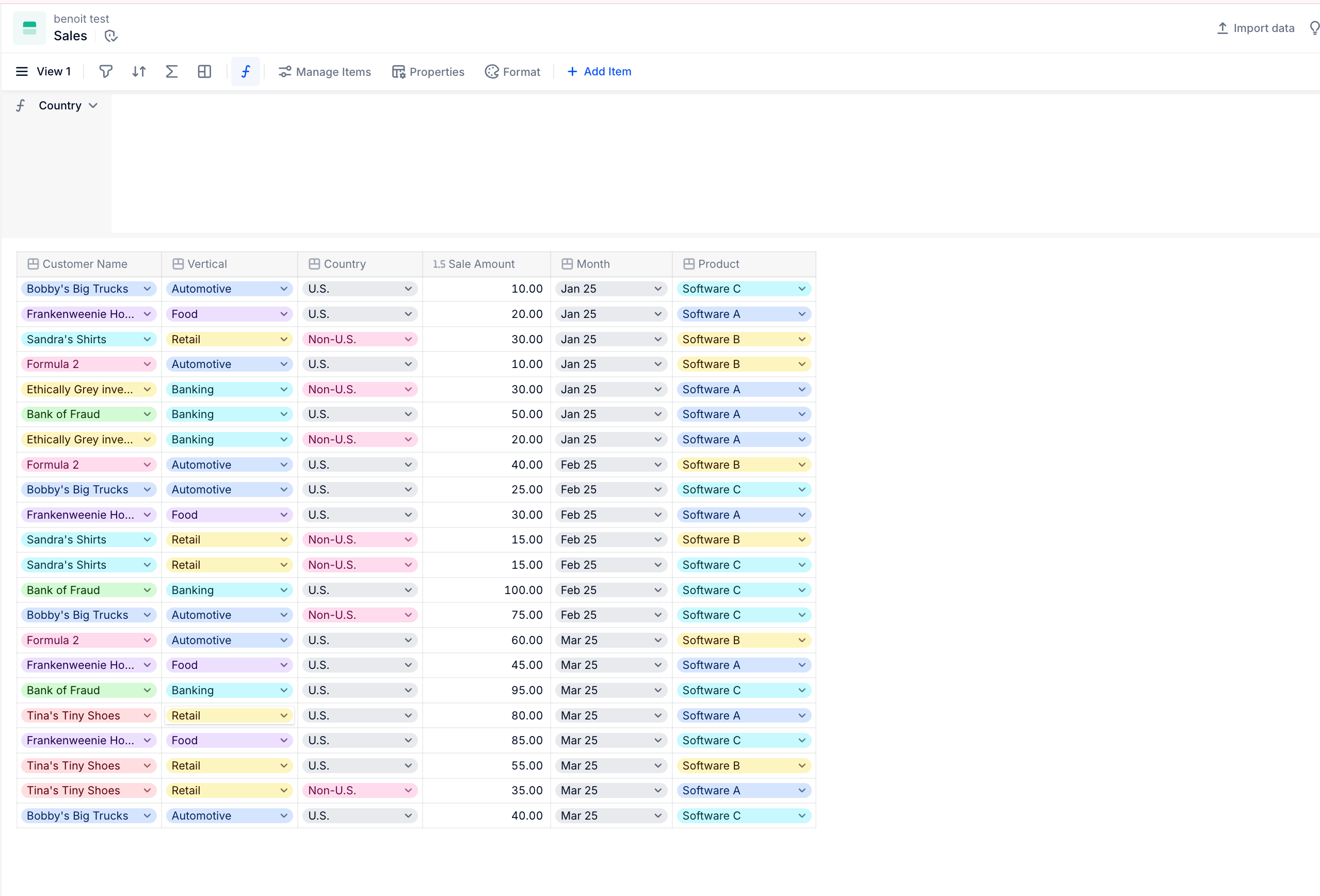Viewport: 1320px width, 896px height.
Task: Open the Format options
Action: [512, 72]
